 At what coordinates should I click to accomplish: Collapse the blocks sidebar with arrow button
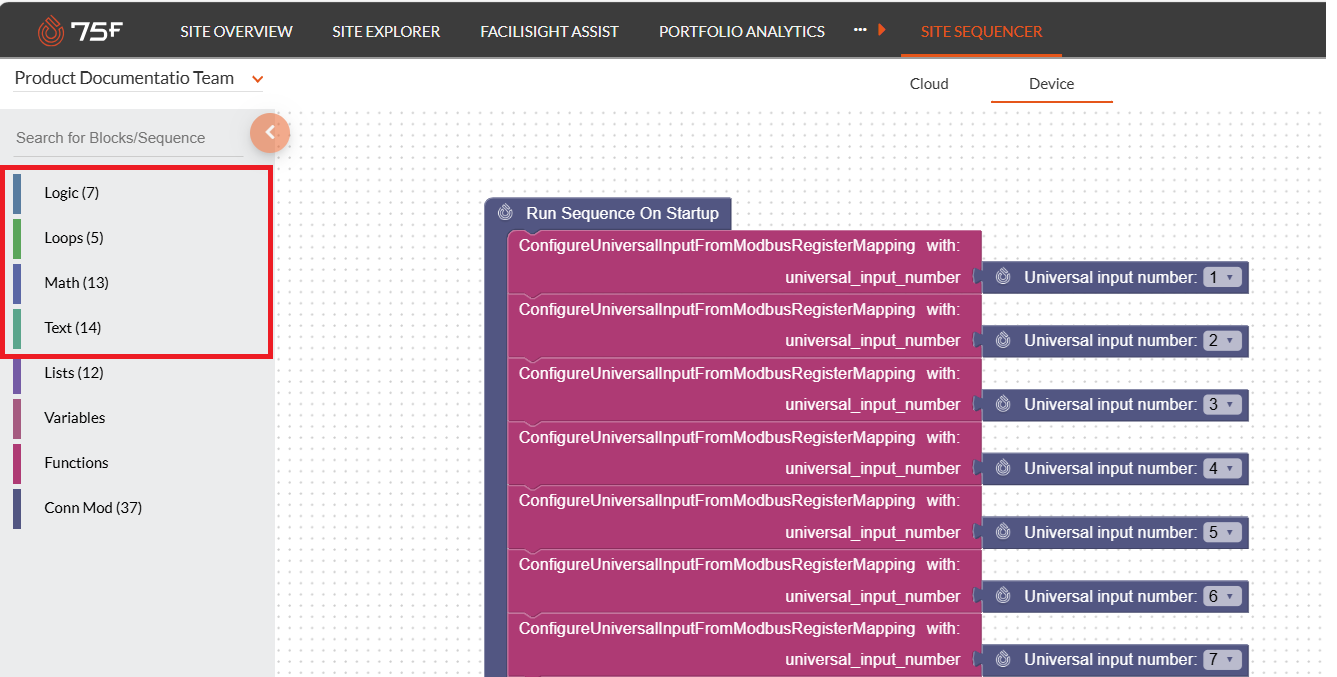[270, 132]
